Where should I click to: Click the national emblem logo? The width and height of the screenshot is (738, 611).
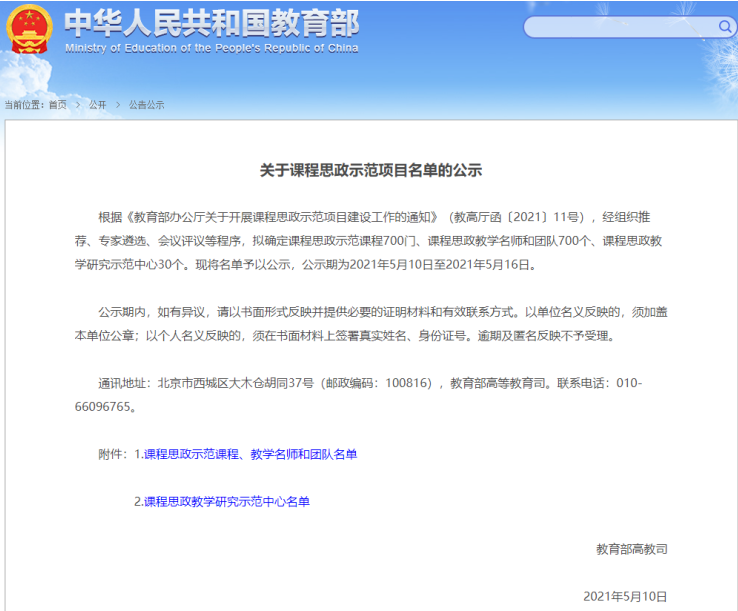(29, 29)
